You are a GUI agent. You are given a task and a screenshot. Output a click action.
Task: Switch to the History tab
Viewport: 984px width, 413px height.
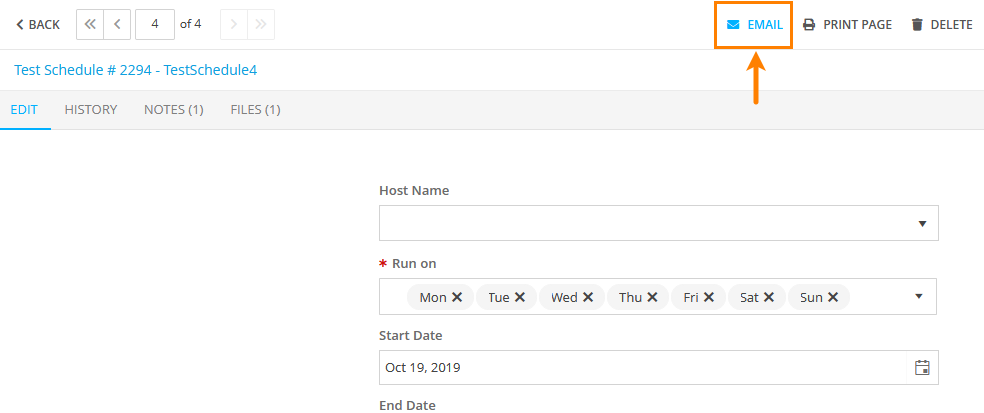click(x=91, y=109)
